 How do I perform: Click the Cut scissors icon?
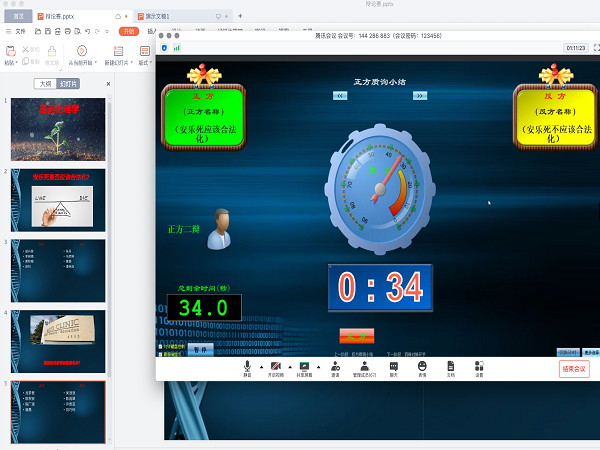tap(26, 49)
